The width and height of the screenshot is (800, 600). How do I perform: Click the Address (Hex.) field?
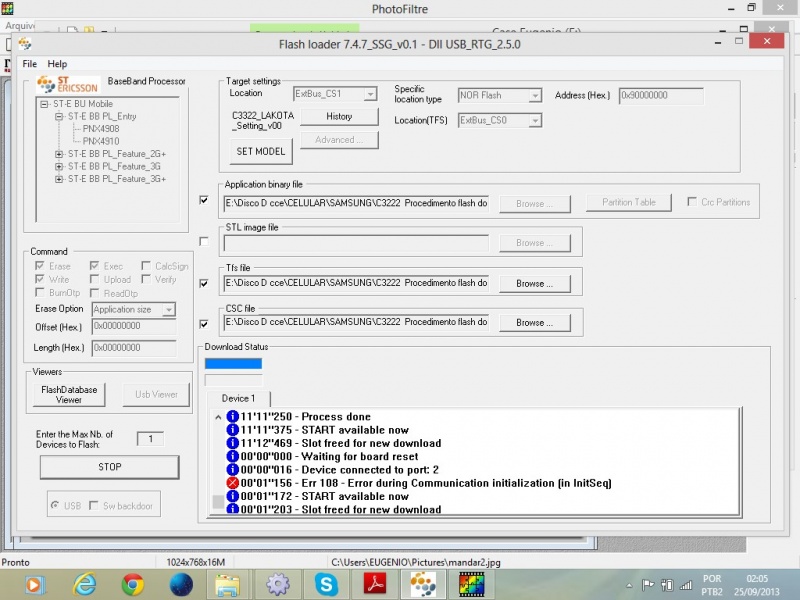click(661, 95)
